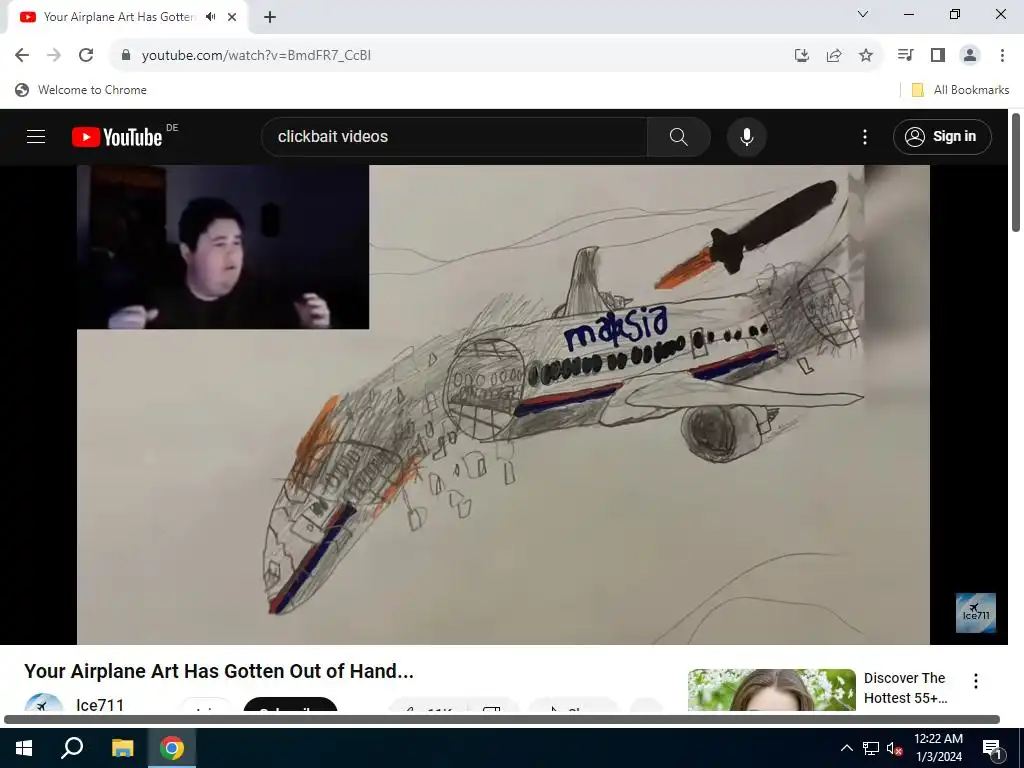This screenshot has width=1024, height=768.
Task: Open the Windows Start menu
Action: 24,748
